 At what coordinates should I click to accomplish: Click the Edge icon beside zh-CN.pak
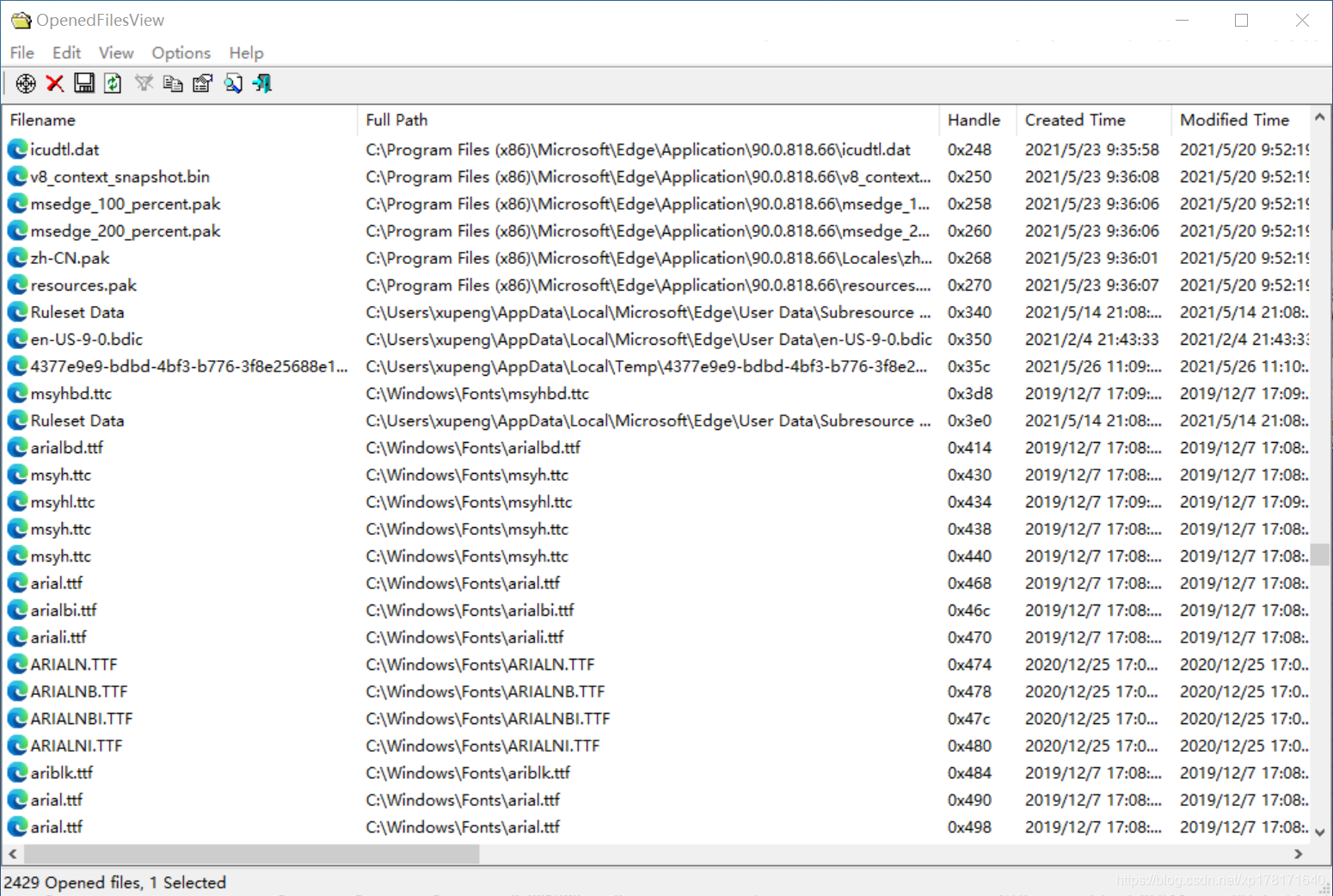(17, 258)
